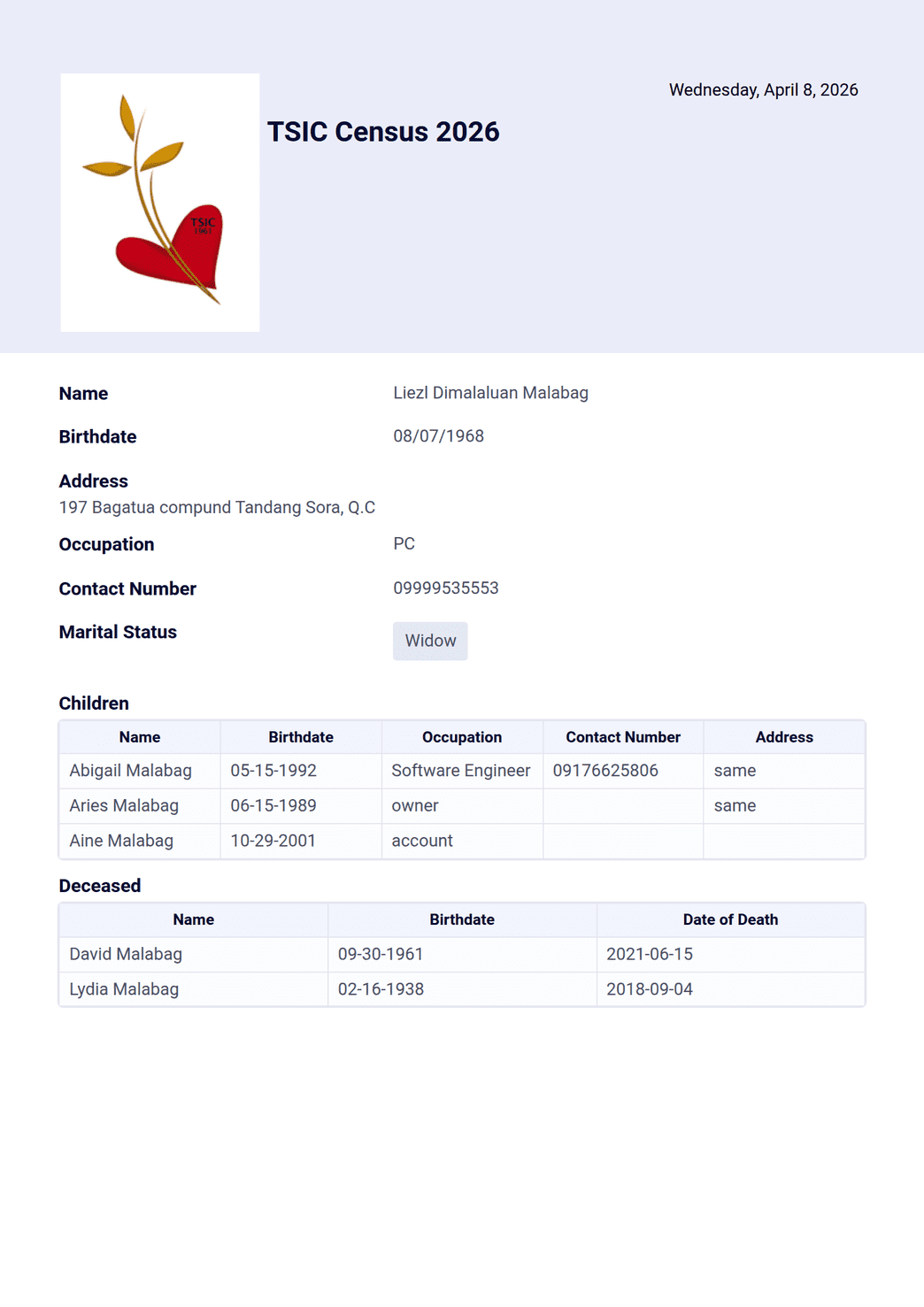Click Aine Malabag's birthdate 10-29-2001
The width and height of the screenshot is (924, 1307).
[x=273, y=841]
